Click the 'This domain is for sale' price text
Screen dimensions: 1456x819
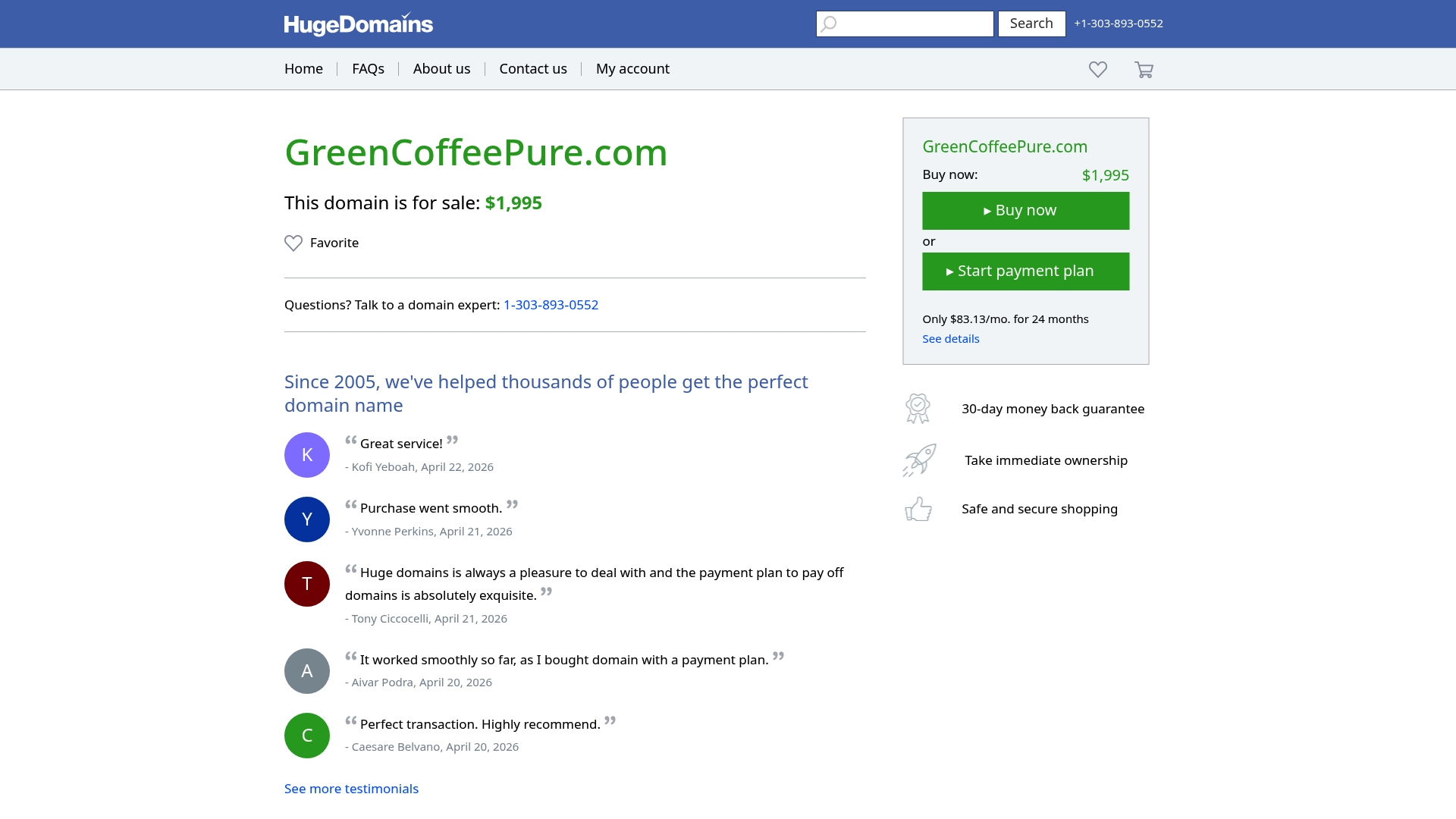point(413,203)
